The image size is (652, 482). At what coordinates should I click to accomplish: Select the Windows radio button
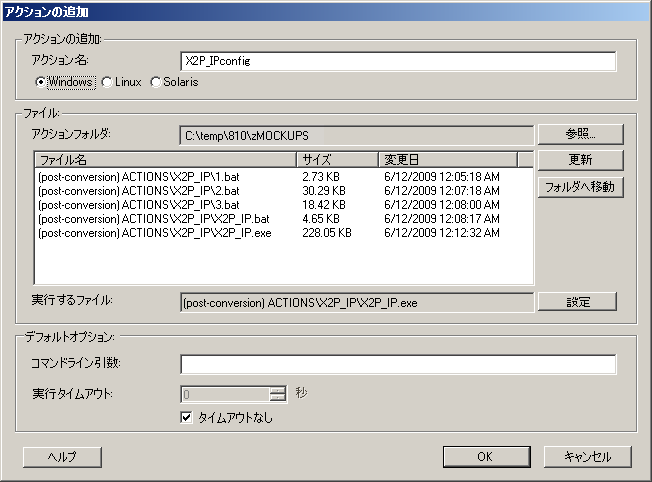[x=42, y=82]
